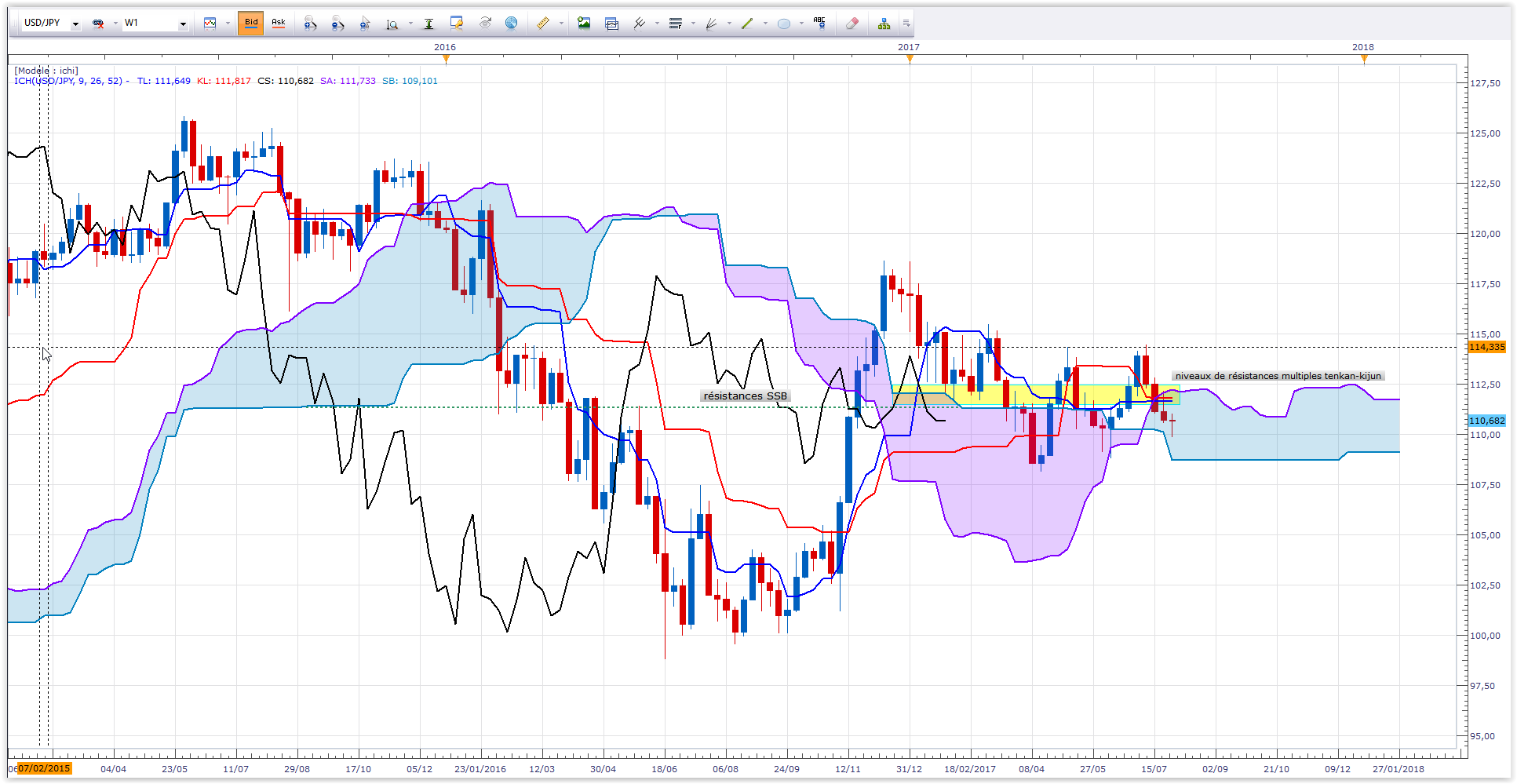Image resolution: width=1517 pixels, height=784 pixels.
Task: Click the 2016 year marker
Action: 445,47
